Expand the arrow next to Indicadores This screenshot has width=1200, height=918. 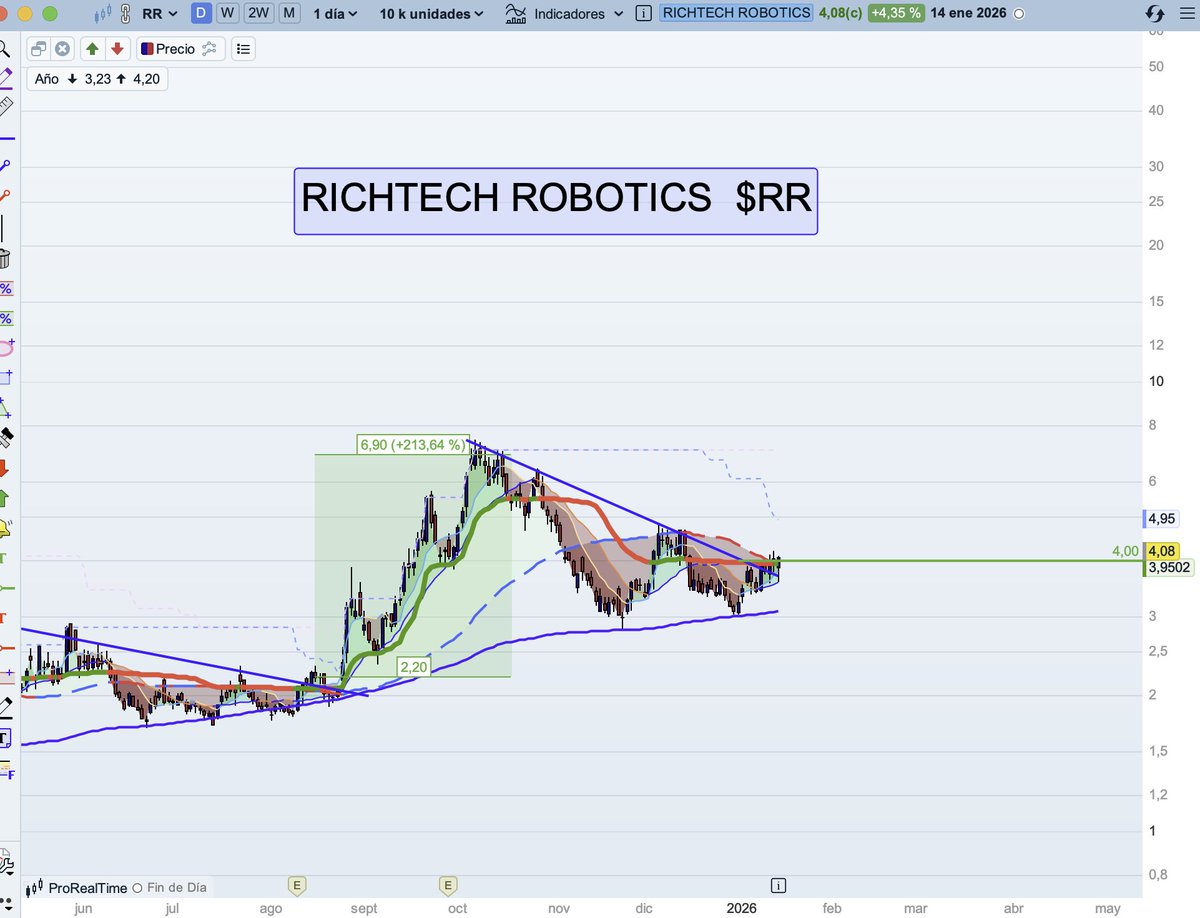point(618,14)
